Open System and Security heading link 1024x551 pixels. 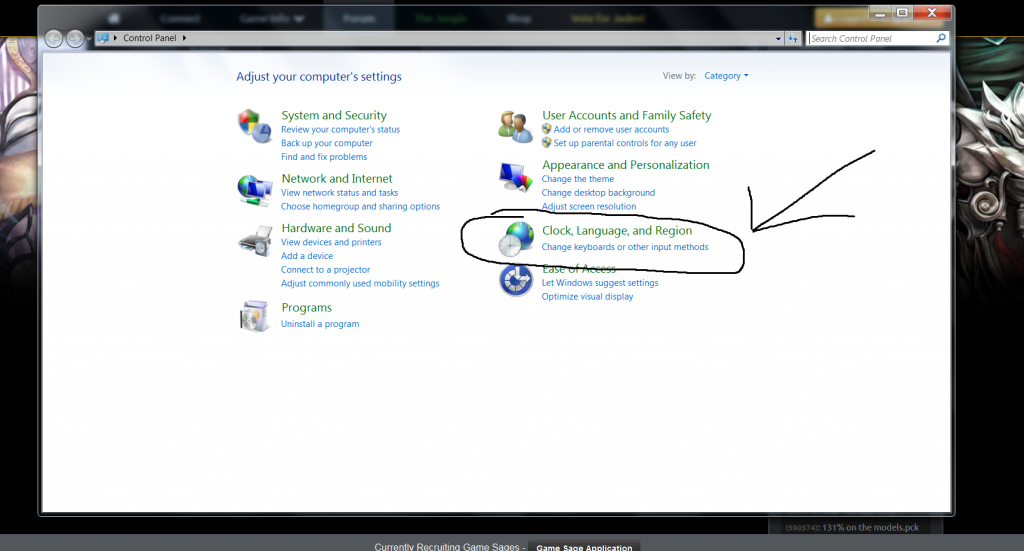pos(334,115)
